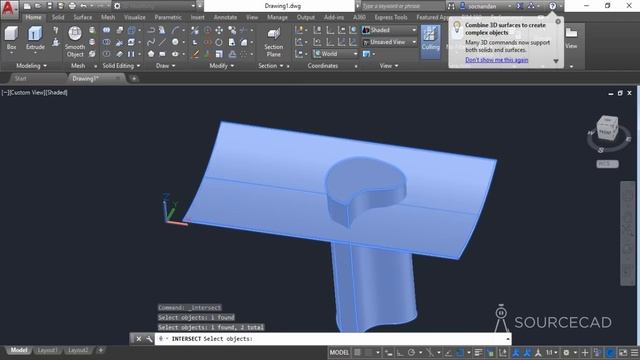Click the ViewCube in the viewport
Image resolution: width=640 pixels, height=360 pixels.
607,128
